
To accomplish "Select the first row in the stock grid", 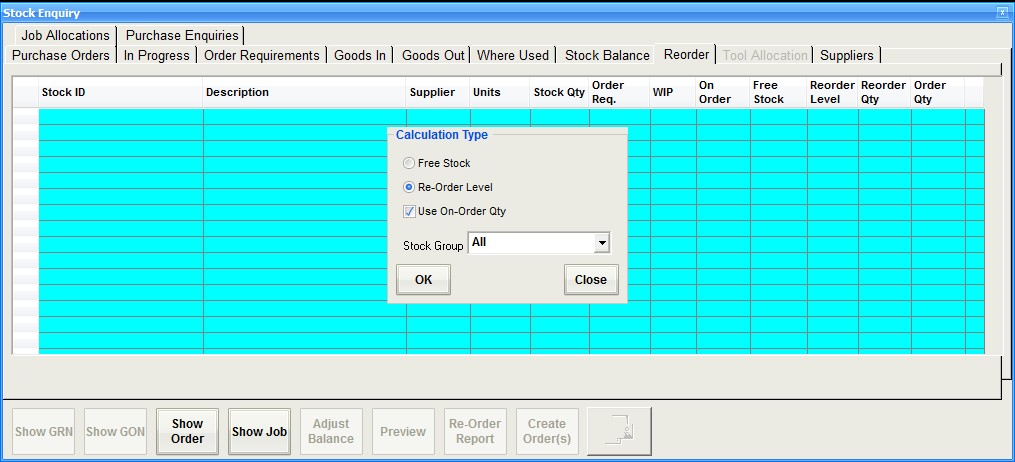I will coord(120,117).
